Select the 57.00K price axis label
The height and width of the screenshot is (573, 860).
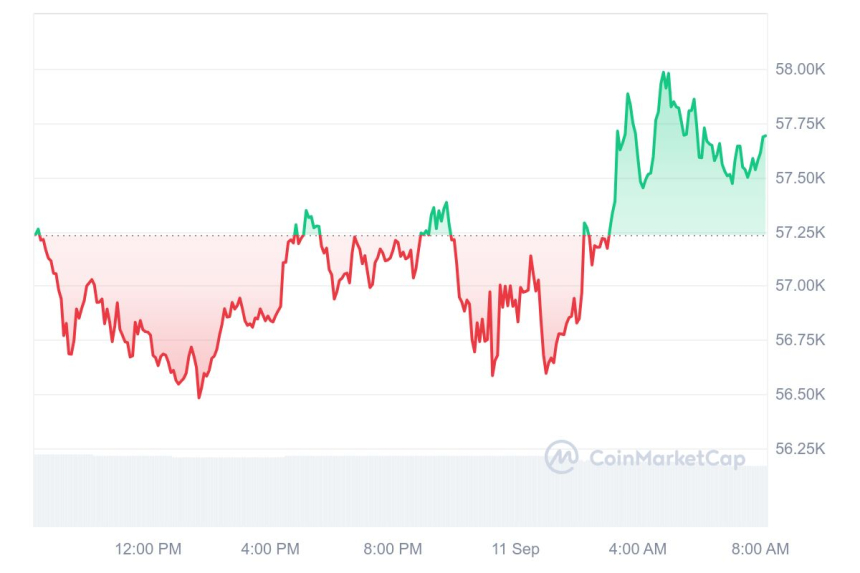[x=798, y=287]
